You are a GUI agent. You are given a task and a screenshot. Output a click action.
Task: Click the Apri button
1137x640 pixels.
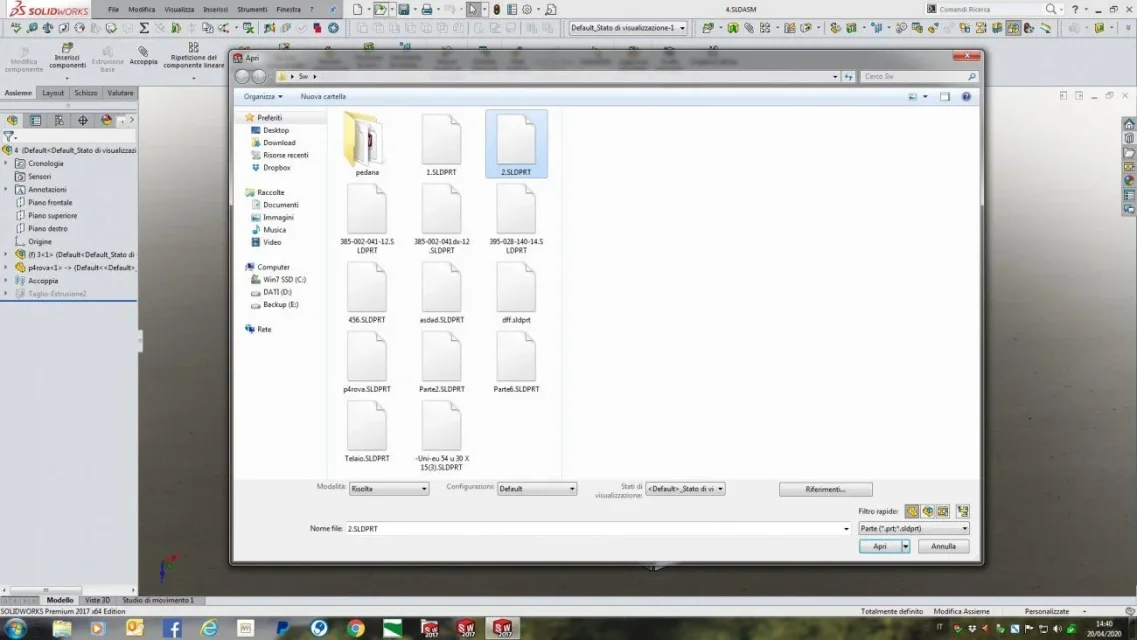(x=880, y=547)
